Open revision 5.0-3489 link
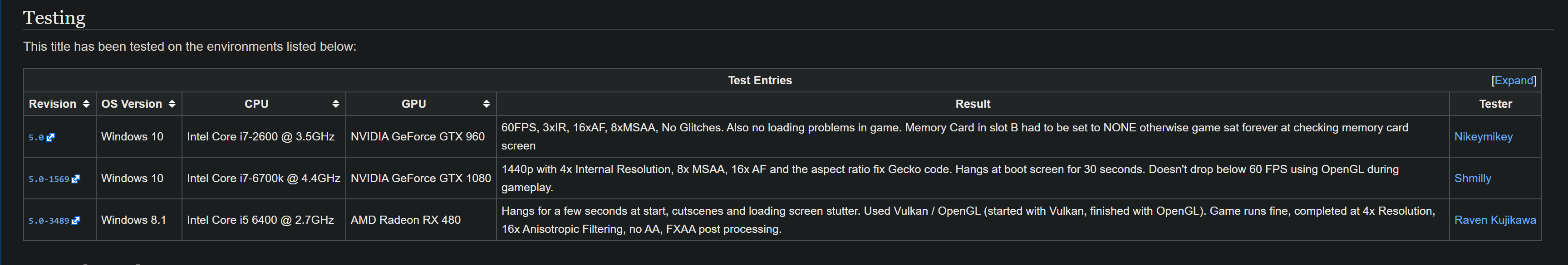The width and height of the screenshot is (1568, 265). [x=49, y=221]
